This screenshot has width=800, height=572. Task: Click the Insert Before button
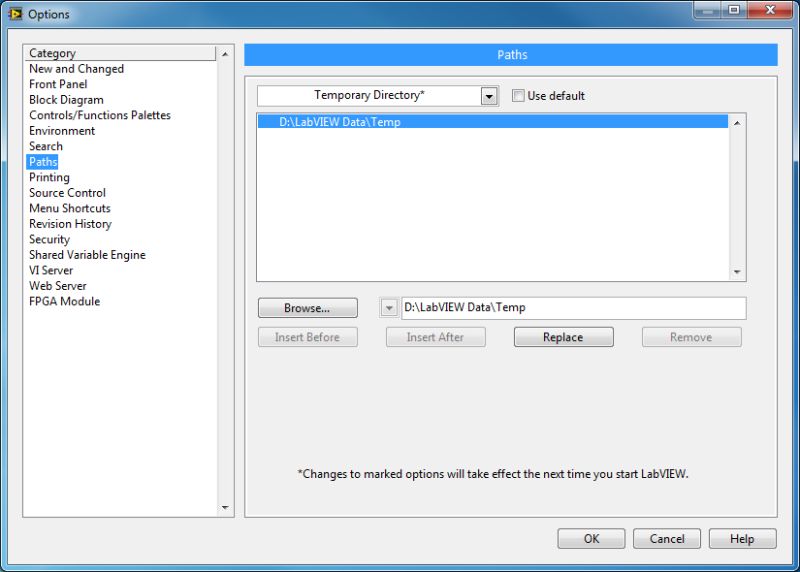click(x=308, y=337)
